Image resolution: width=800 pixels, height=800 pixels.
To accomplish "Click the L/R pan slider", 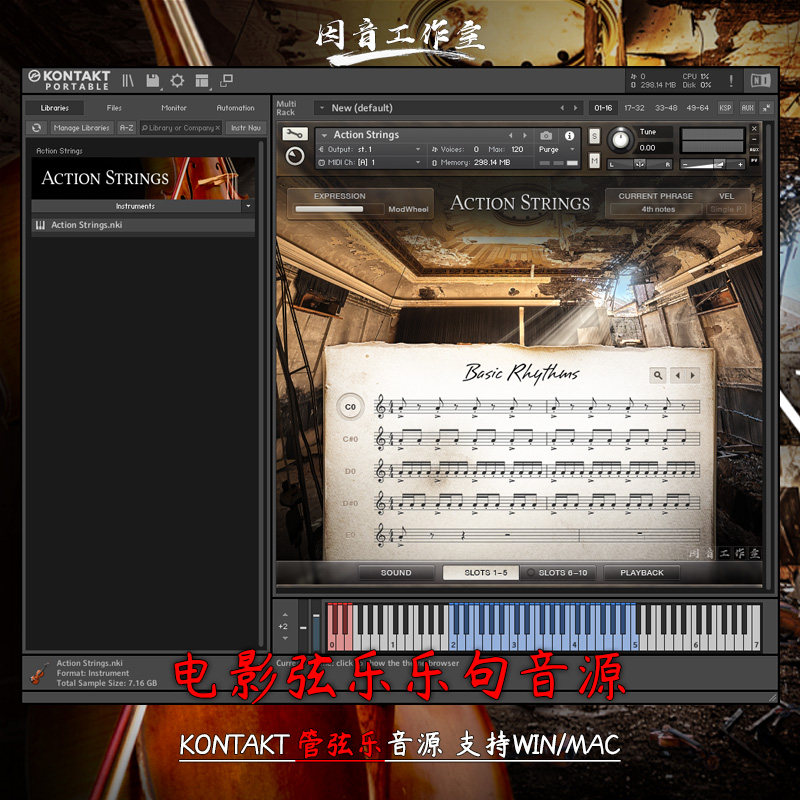I will (x=640, y=164).
